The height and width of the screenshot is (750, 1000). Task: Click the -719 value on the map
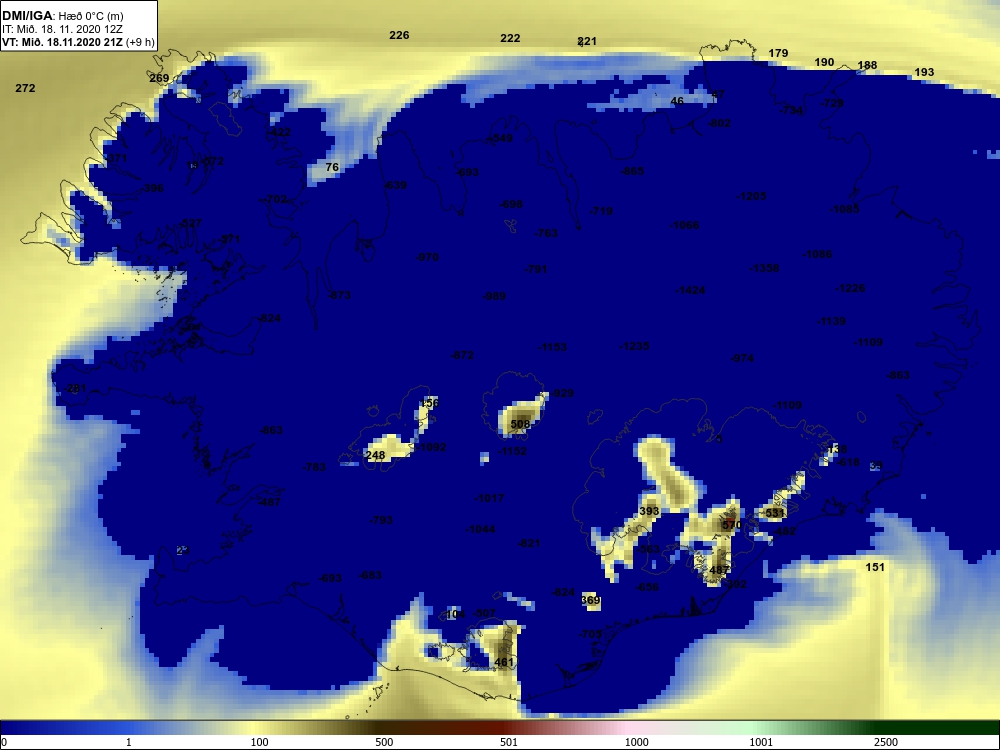tap(601, 210)
